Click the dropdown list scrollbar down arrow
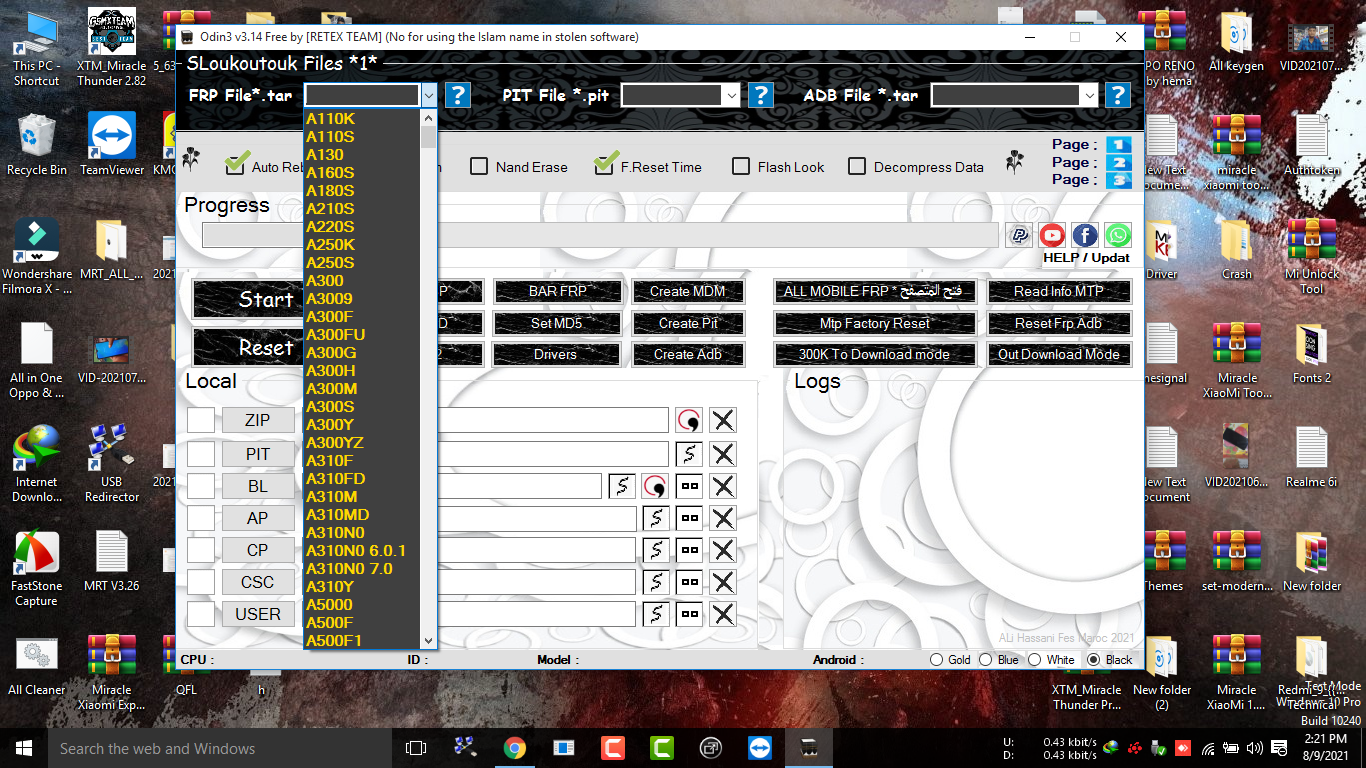The width and height of the screenshot is (1366, 768). 428,641
